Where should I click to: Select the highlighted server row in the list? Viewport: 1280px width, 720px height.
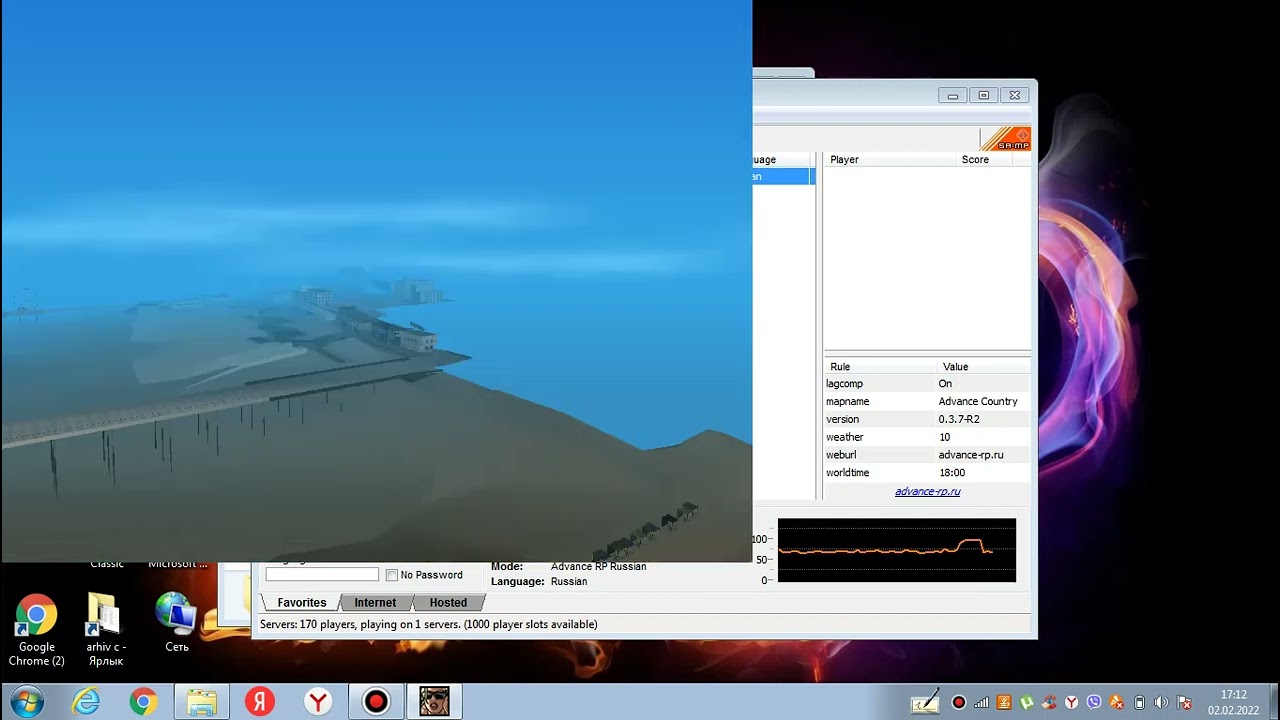[784, 176]
